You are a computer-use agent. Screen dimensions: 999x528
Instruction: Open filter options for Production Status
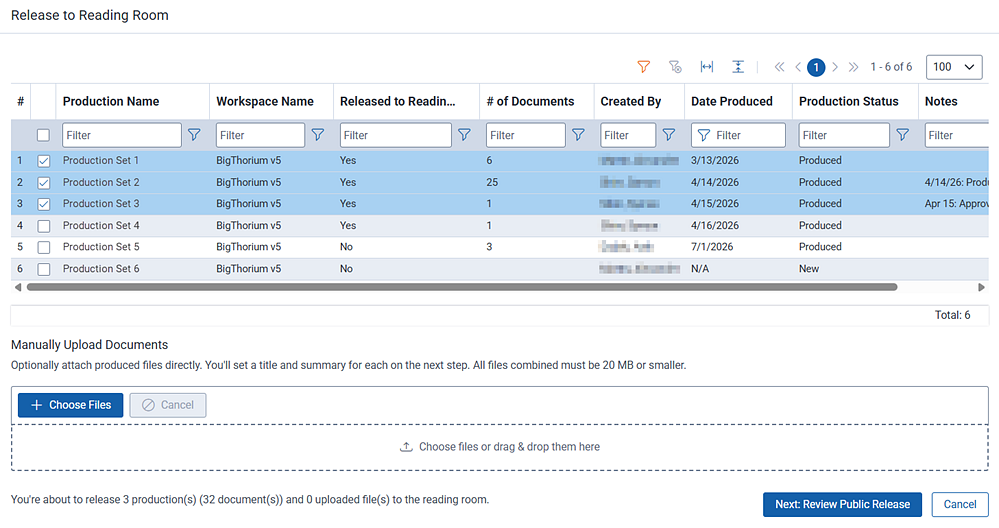(x=903, y=135)
